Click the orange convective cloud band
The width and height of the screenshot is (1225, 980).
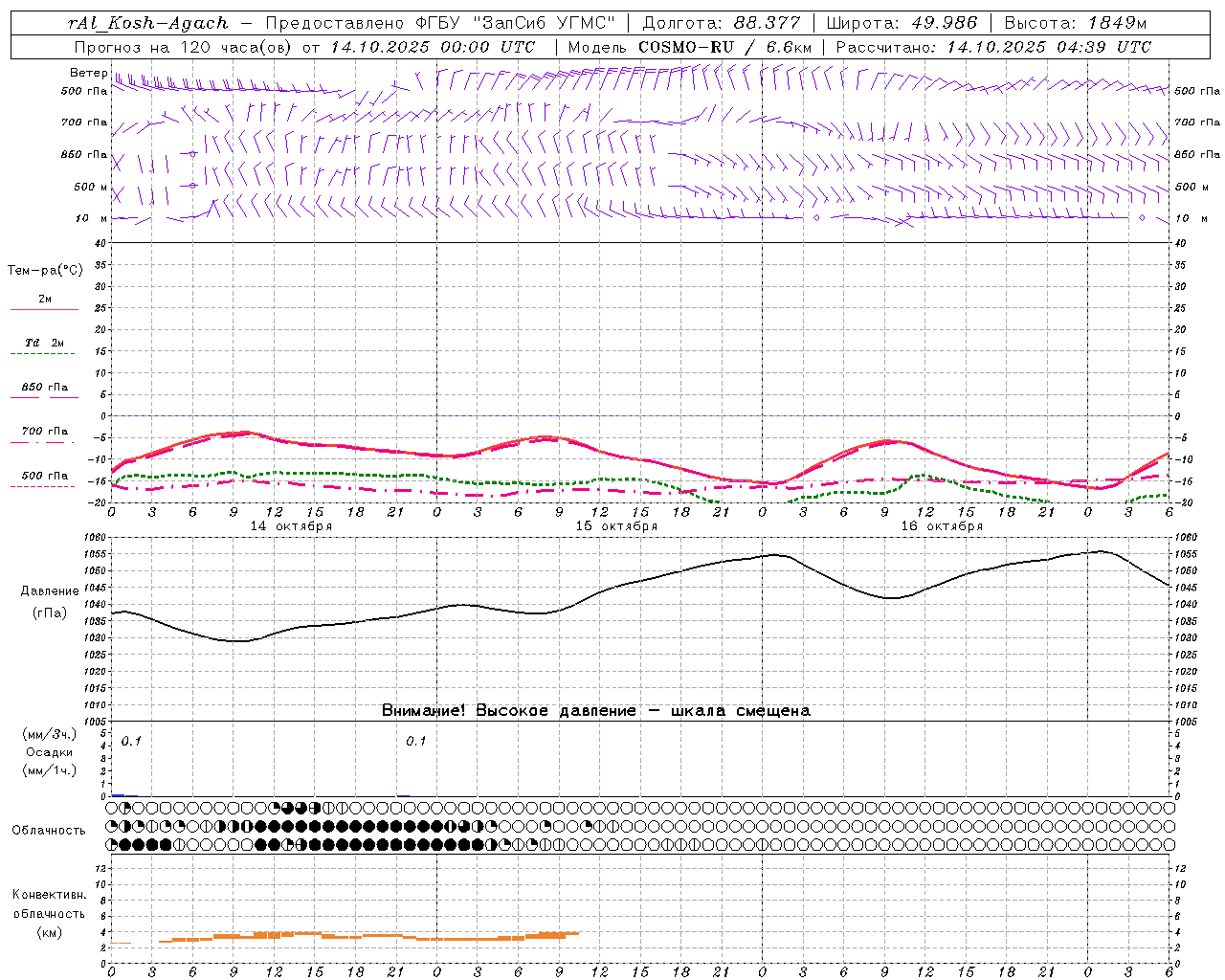[368, 936]
